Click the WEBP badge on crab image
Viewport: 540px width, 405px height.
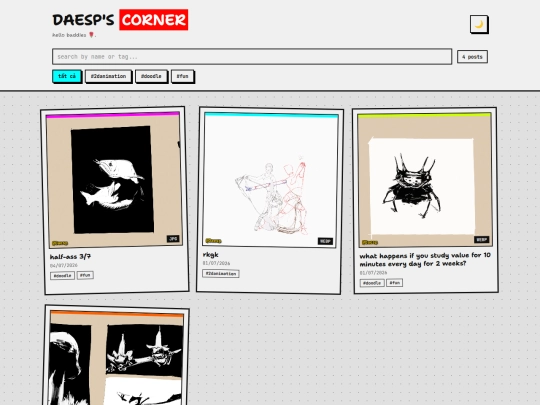pyautogui.click(x=481, y=240)
